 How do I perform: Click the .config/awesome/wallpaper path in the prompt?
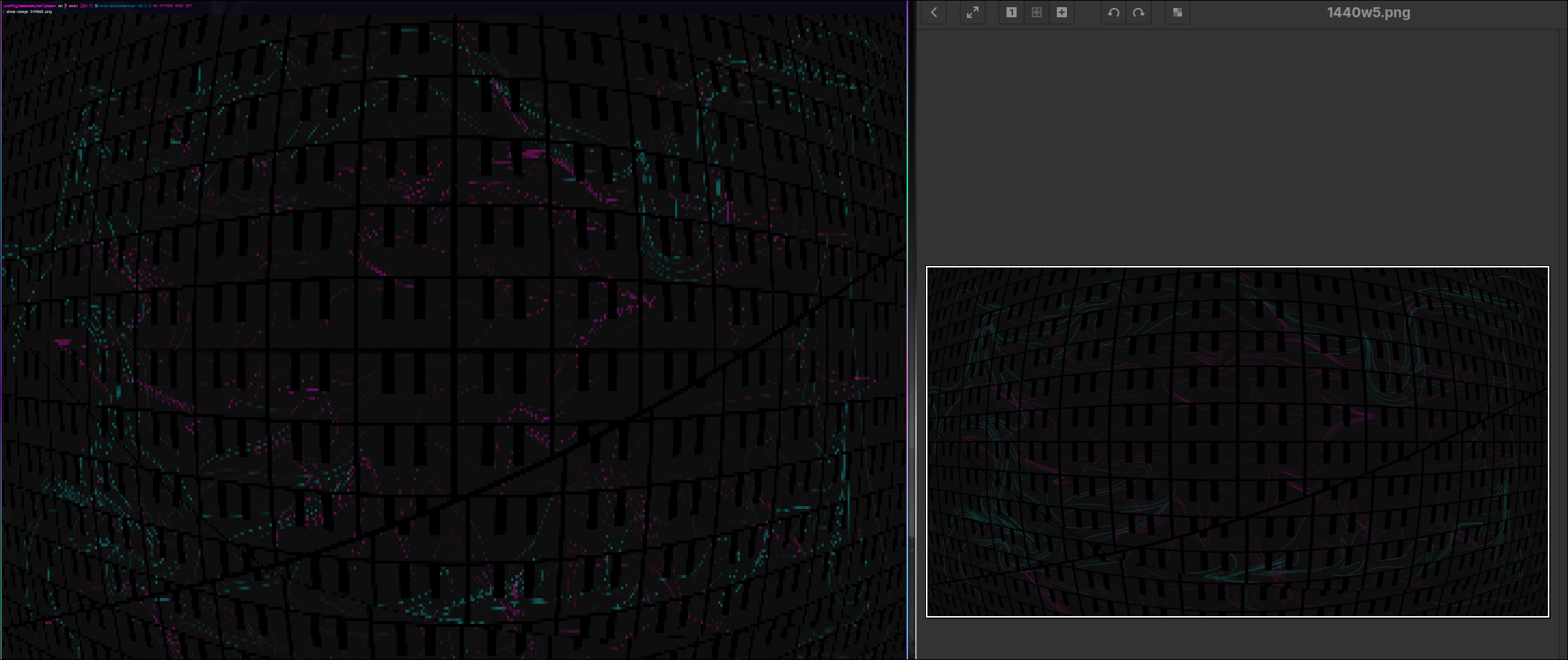click(x=29, y=6)
